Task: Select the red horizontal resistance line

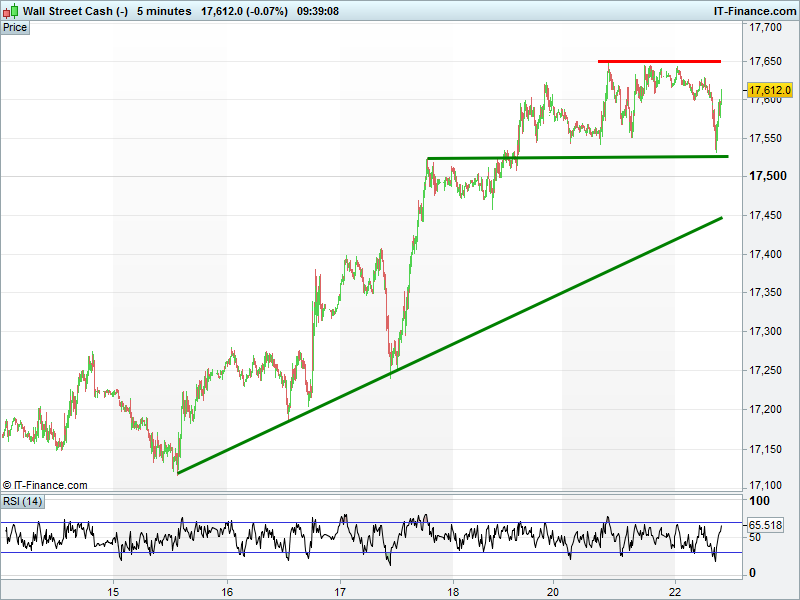Action: [x=659, y=61]
